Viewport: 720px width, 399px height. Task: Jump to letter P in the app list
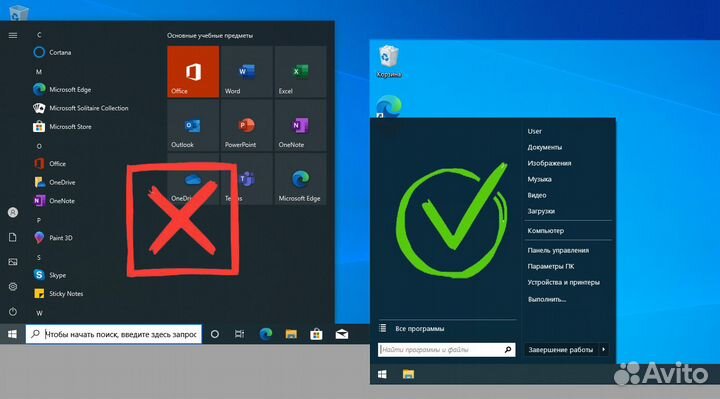point(39,220)
